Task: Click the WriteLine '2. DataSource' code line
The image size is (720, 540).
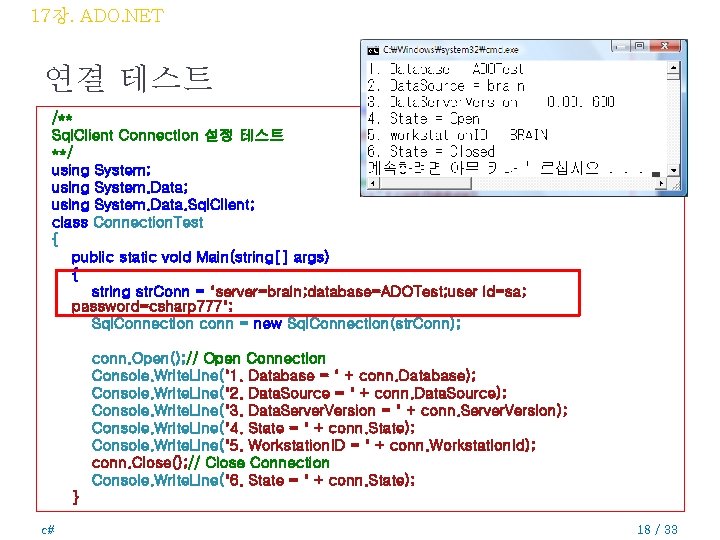Action: coord(298,393)
